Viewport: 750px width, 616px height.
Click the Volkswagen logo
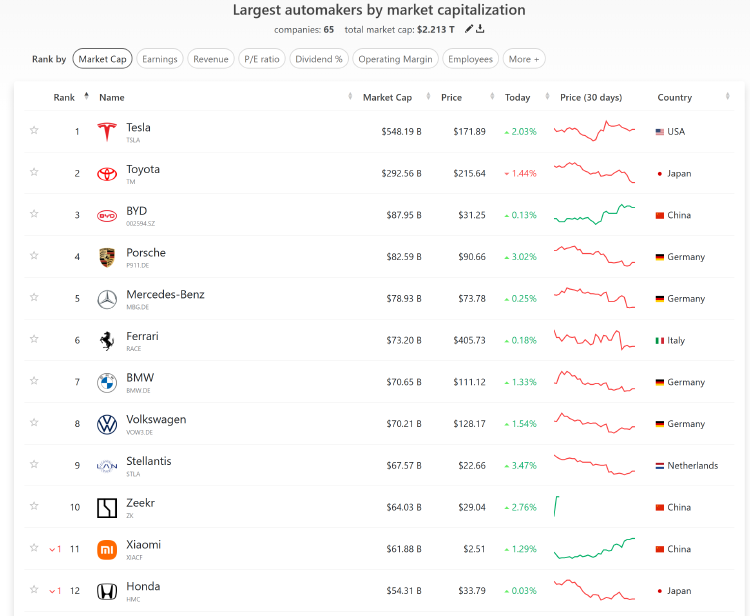click(x=107, y=424)
